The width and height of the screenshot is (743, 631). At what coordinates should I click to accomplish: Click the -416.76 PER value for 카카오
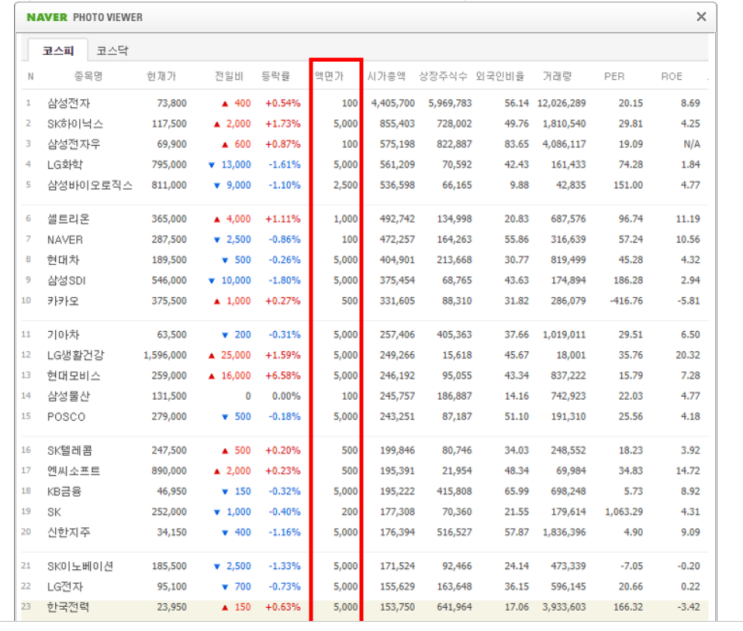tap(626, 301)
